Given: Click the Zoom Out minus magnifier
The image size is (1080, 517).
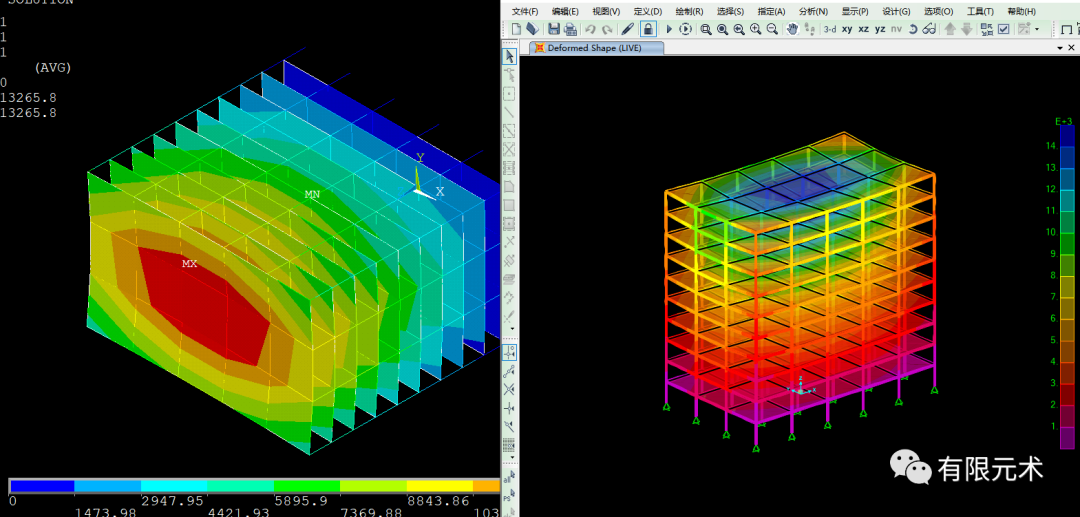Looking at the screenshot, I should 772,29.
